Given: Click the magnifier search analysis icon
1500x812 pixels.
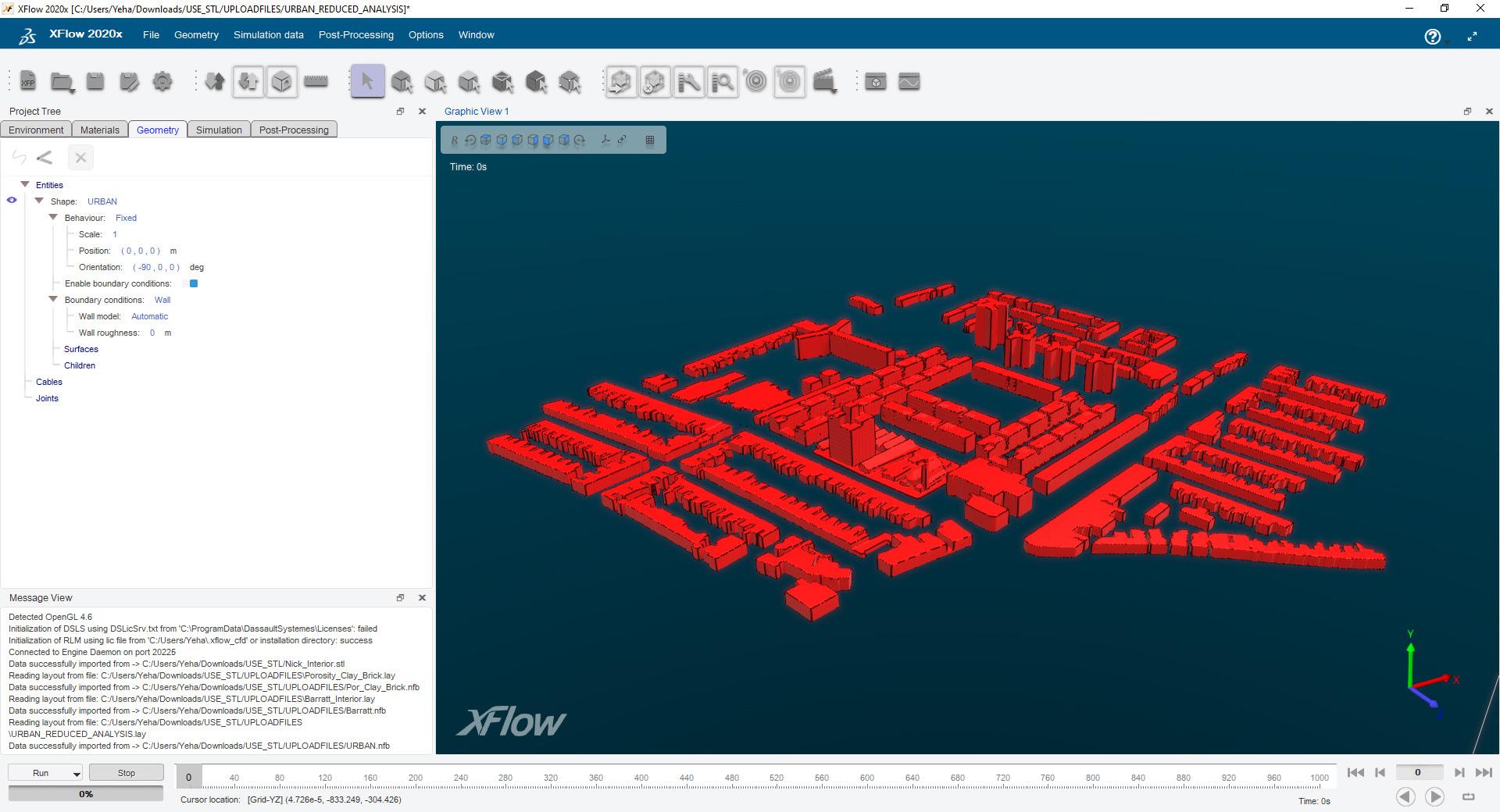Looking at the screenshot, I should (x=723, y=81).
